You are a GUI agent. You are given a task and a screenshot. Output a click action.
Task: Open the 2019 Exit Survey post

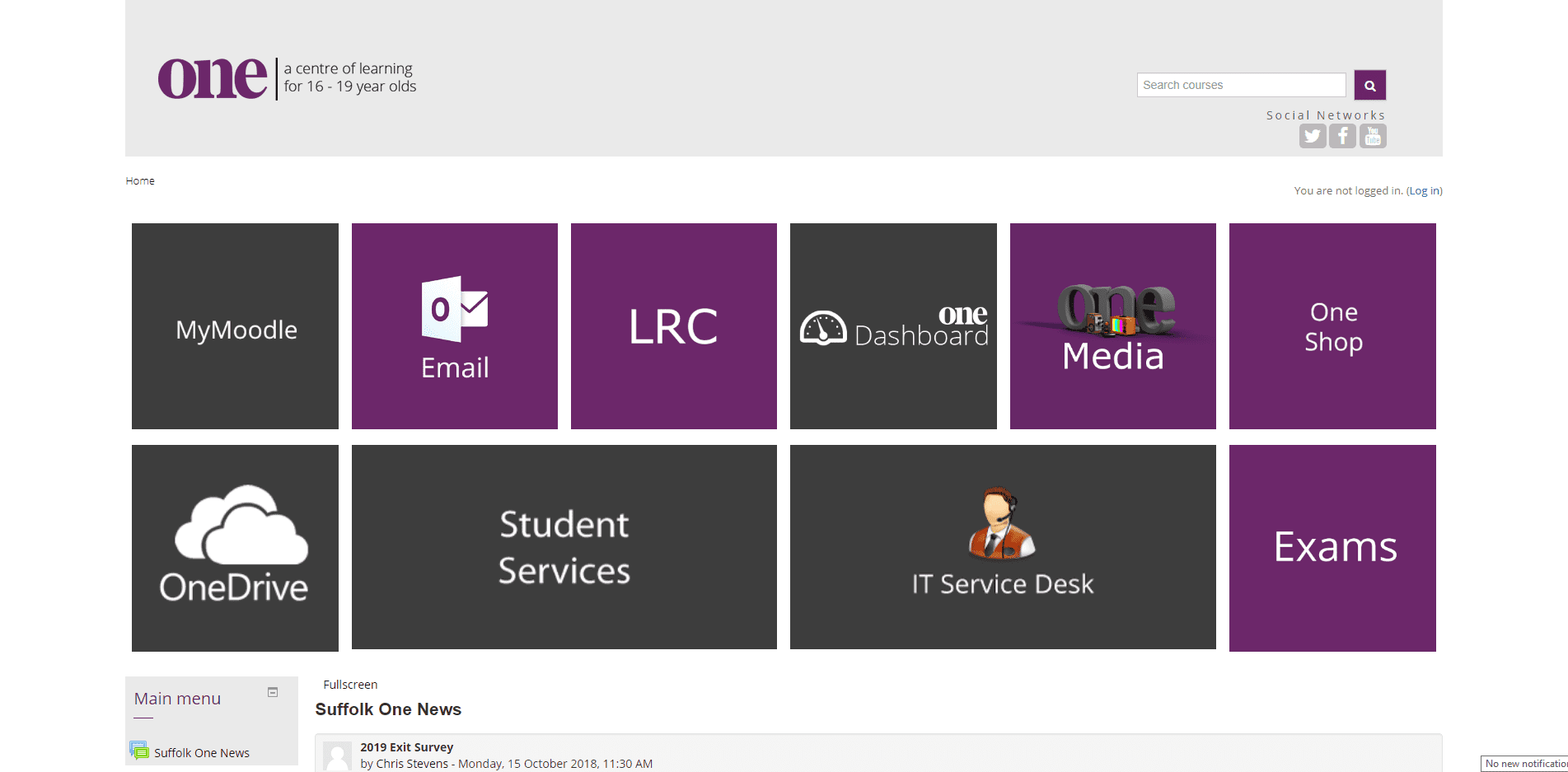coord(406,747)
